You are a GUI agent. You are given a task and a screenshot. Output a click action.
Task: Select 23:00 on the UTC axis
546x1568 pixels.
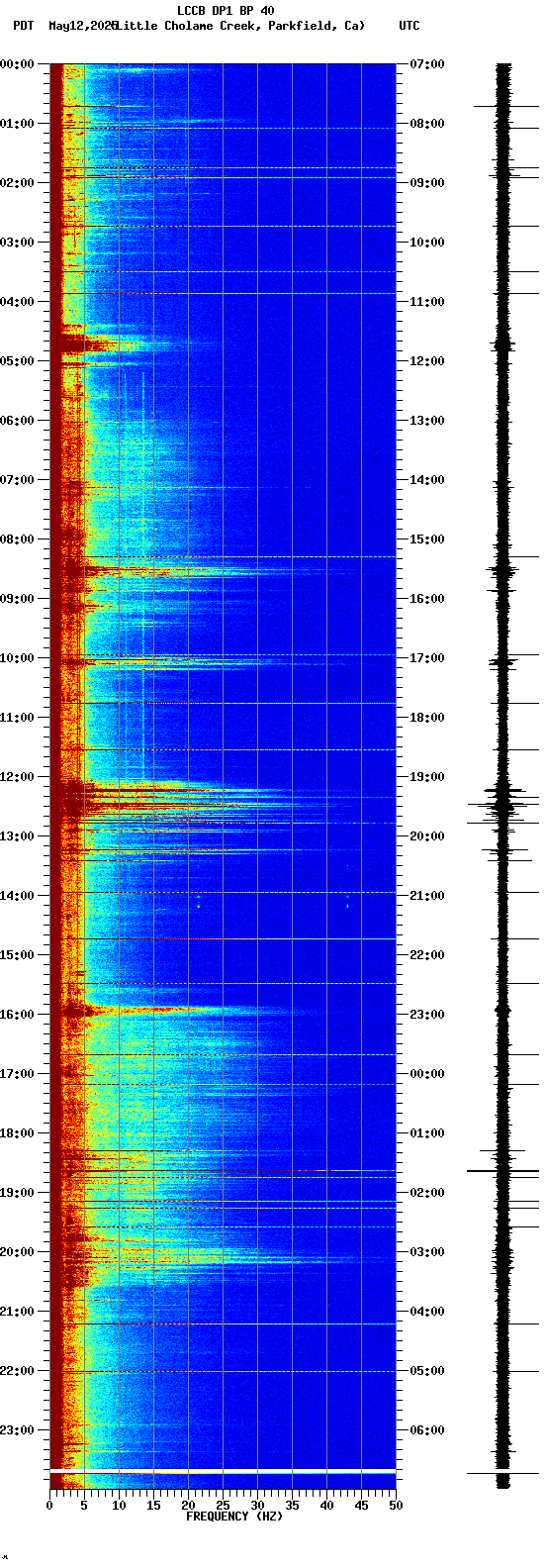(427, 1015)
